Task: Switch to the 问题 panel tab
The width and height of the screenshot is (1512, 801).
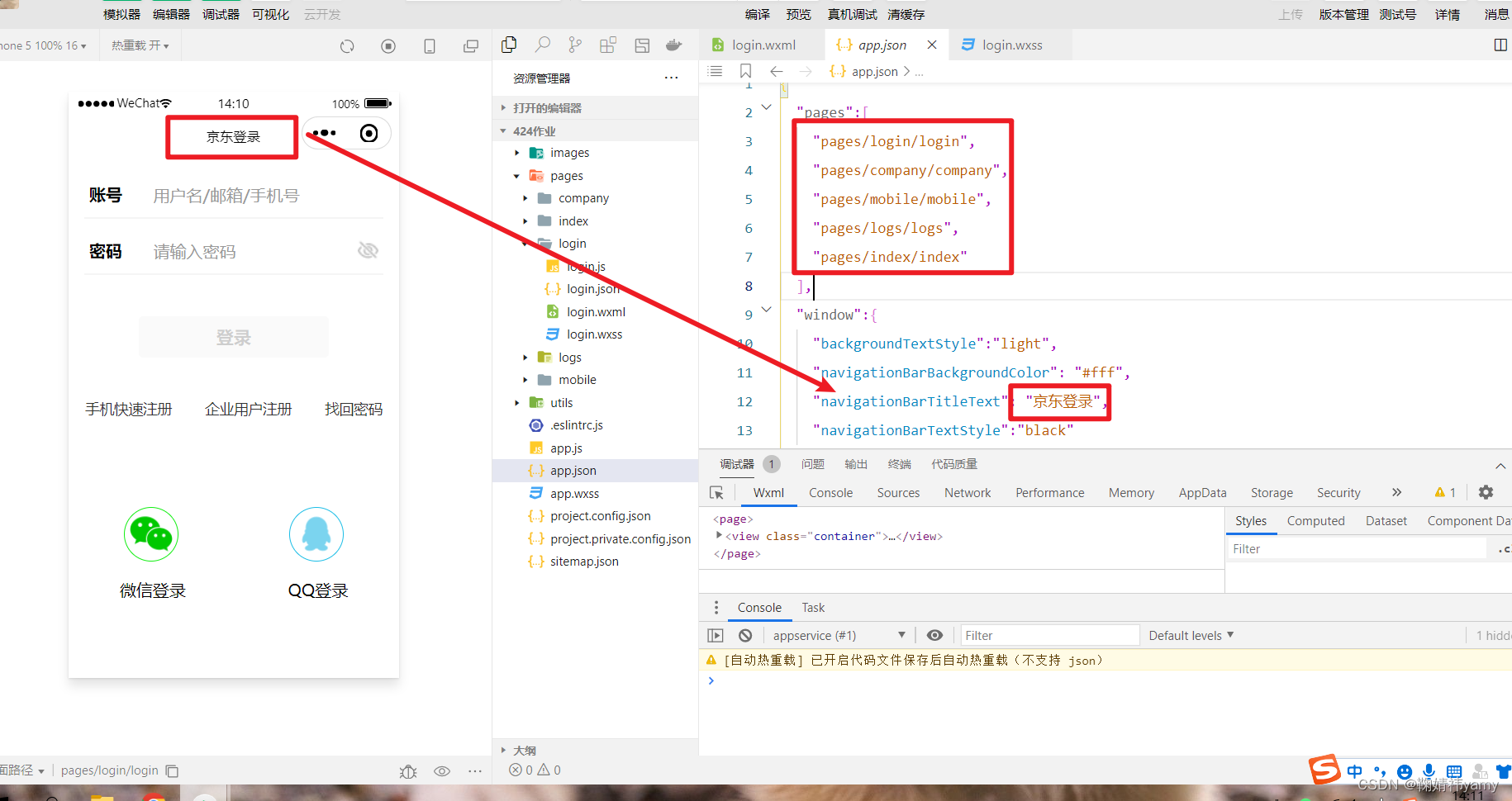Action: click(x=812, y=464)
